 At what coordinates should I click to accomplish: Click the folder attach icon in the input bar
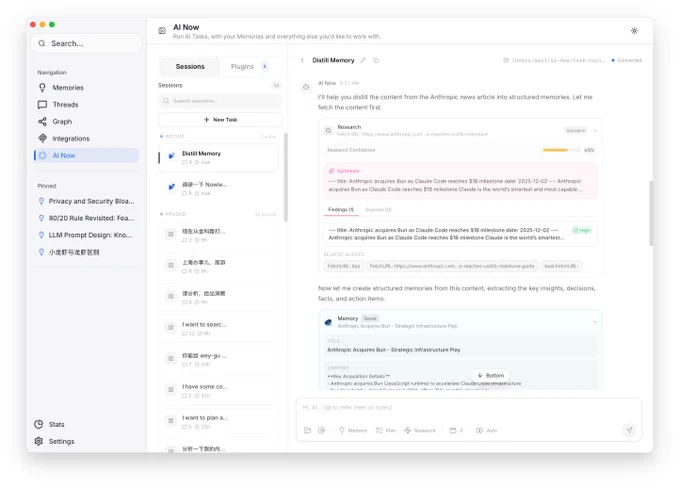307,430
